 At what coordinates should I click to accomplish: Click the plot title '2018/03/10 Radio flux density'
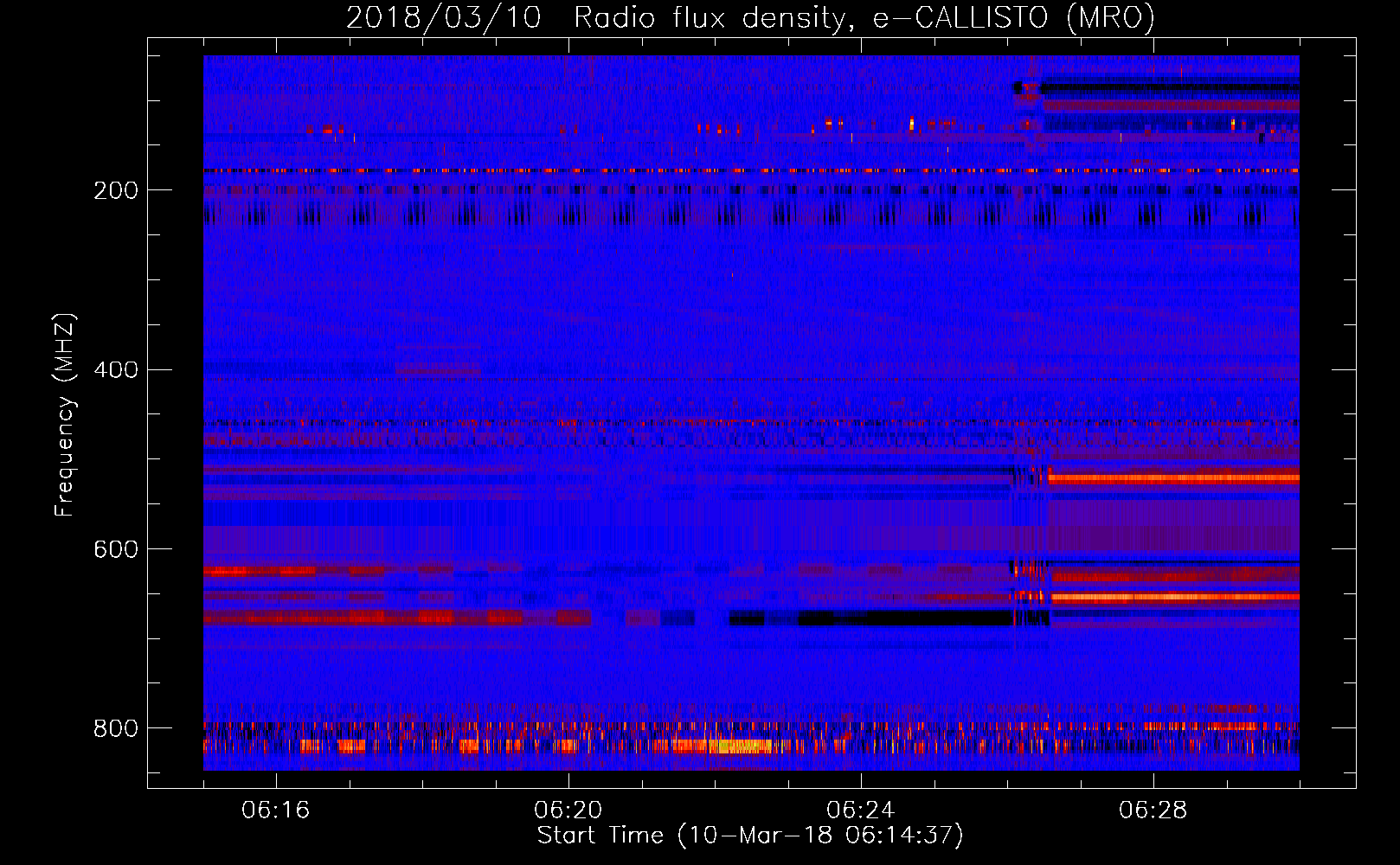pyautogui.click(x=750, y=17)
